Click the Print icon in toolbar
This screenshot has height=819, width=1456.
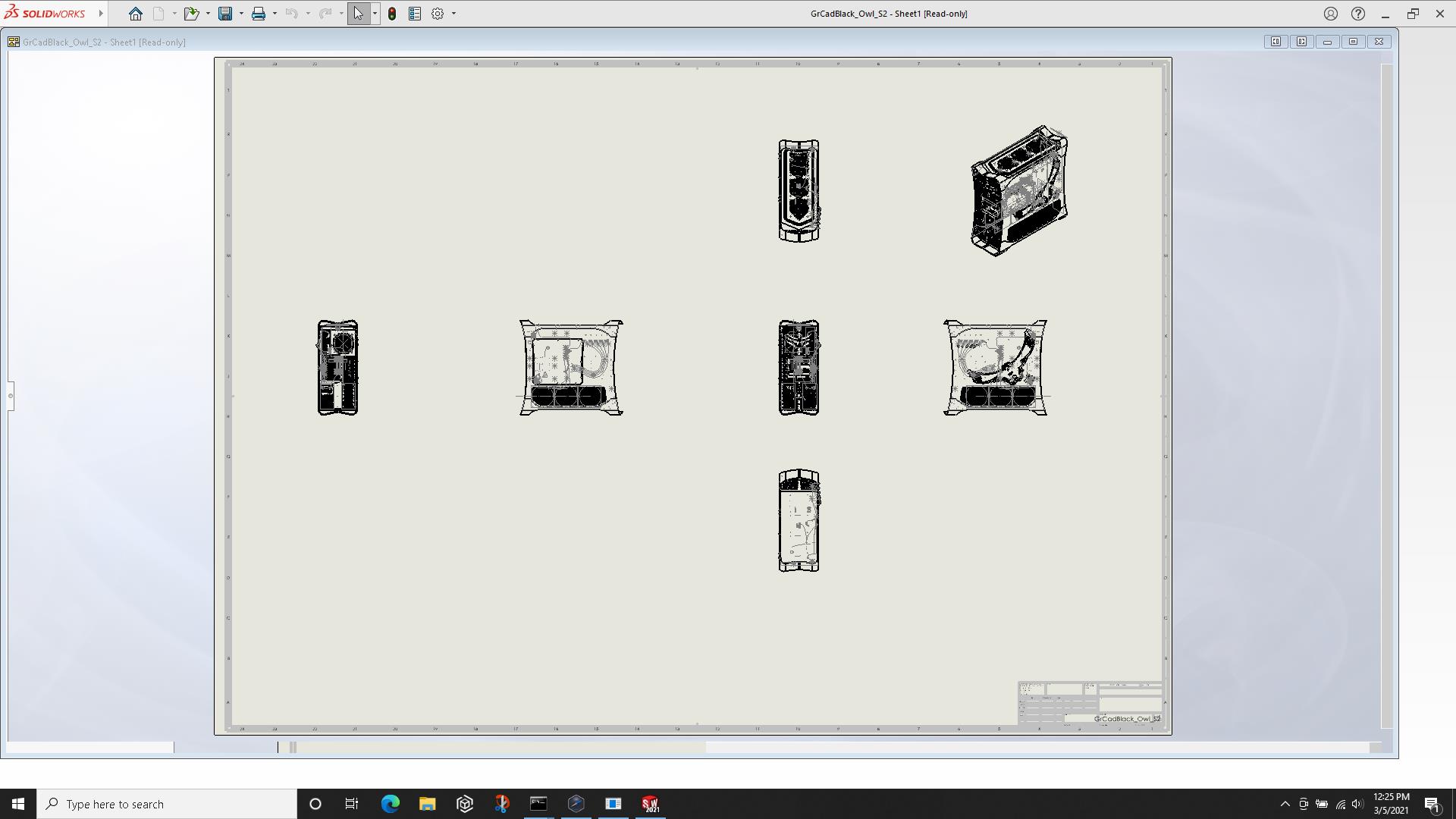(x=259, y=14)
